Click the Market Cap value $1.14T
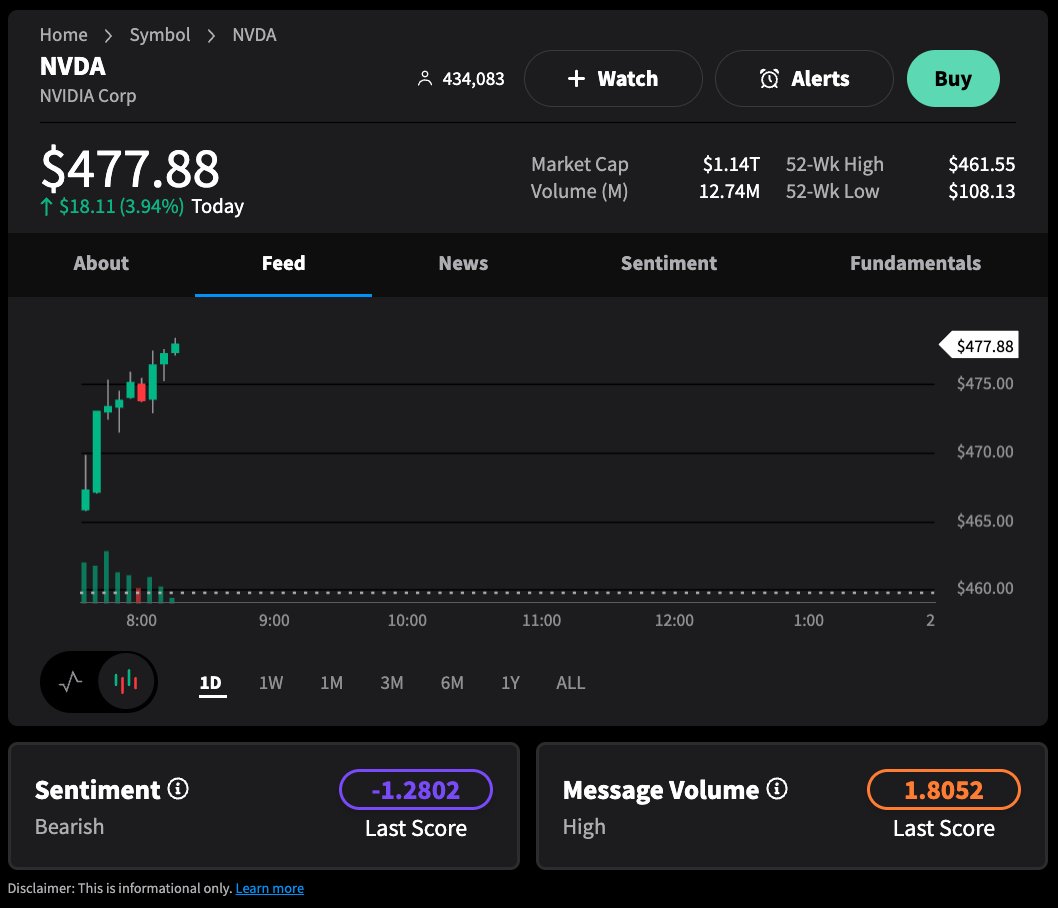Screen dimensions: 1058x908 (731, 164)
